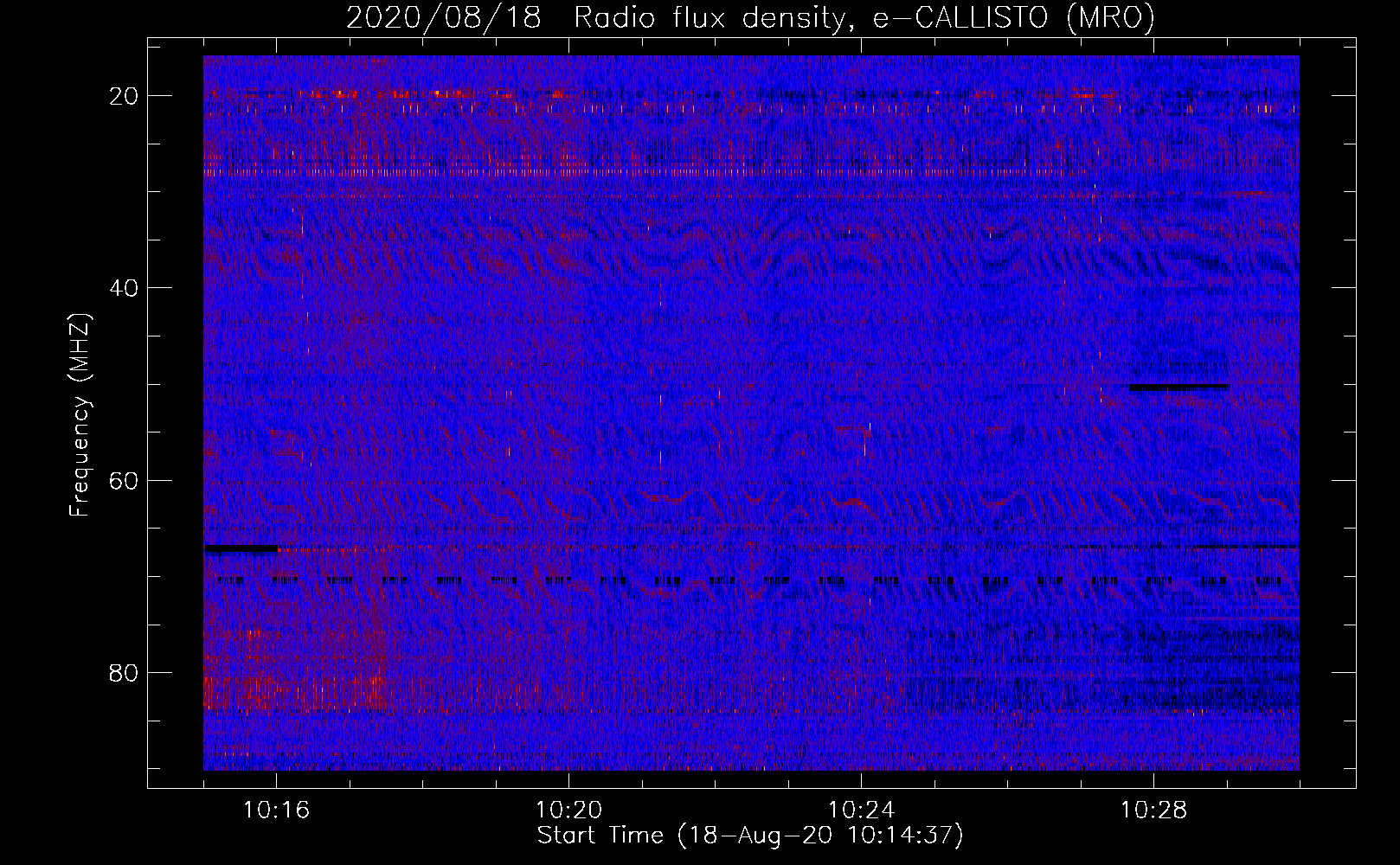Click the black data gap bar near 50 MHz

[x=1178, y=387]
